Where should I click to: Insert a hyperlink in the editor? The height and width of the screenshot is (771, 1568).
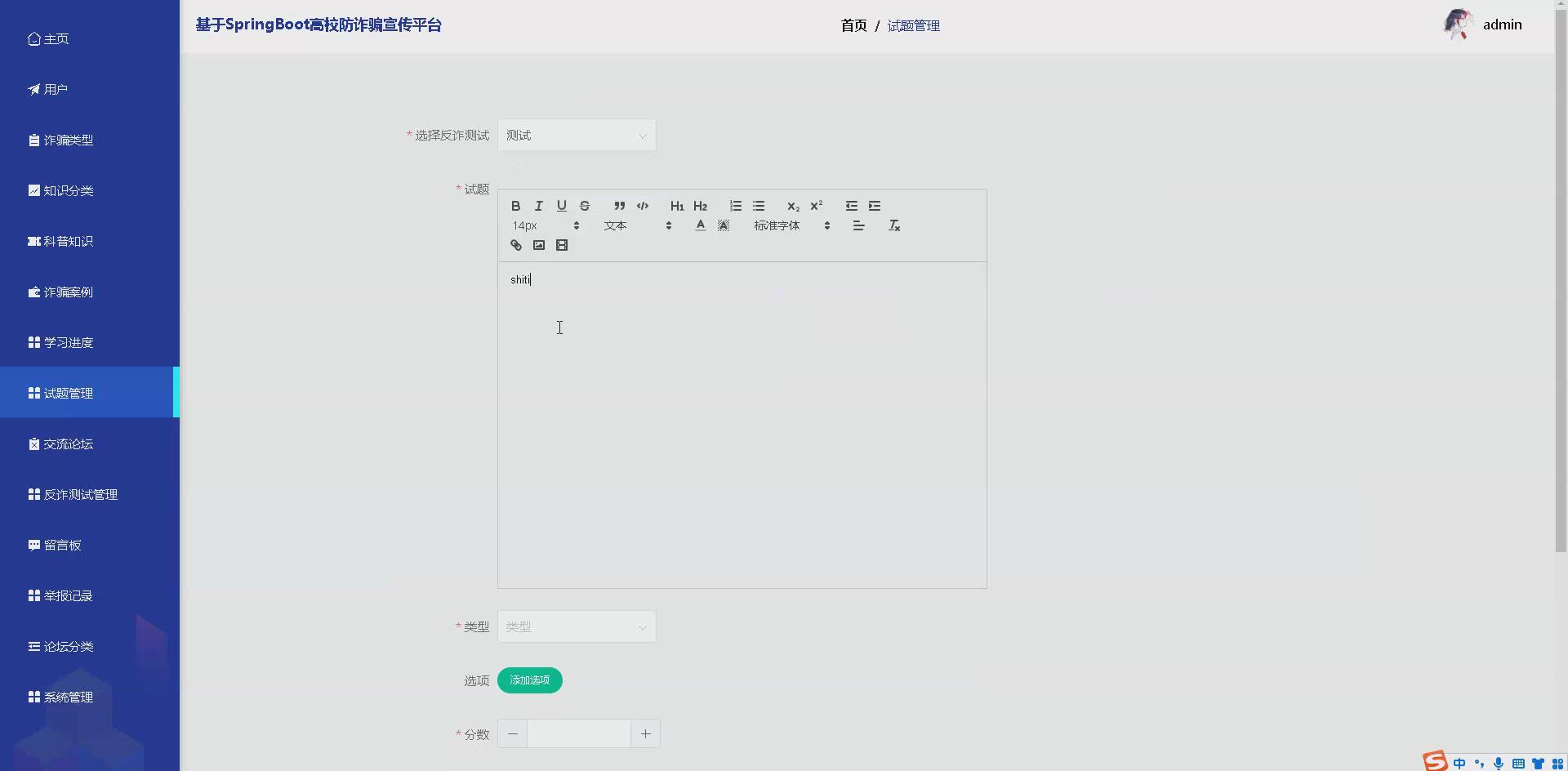(515, 244)
